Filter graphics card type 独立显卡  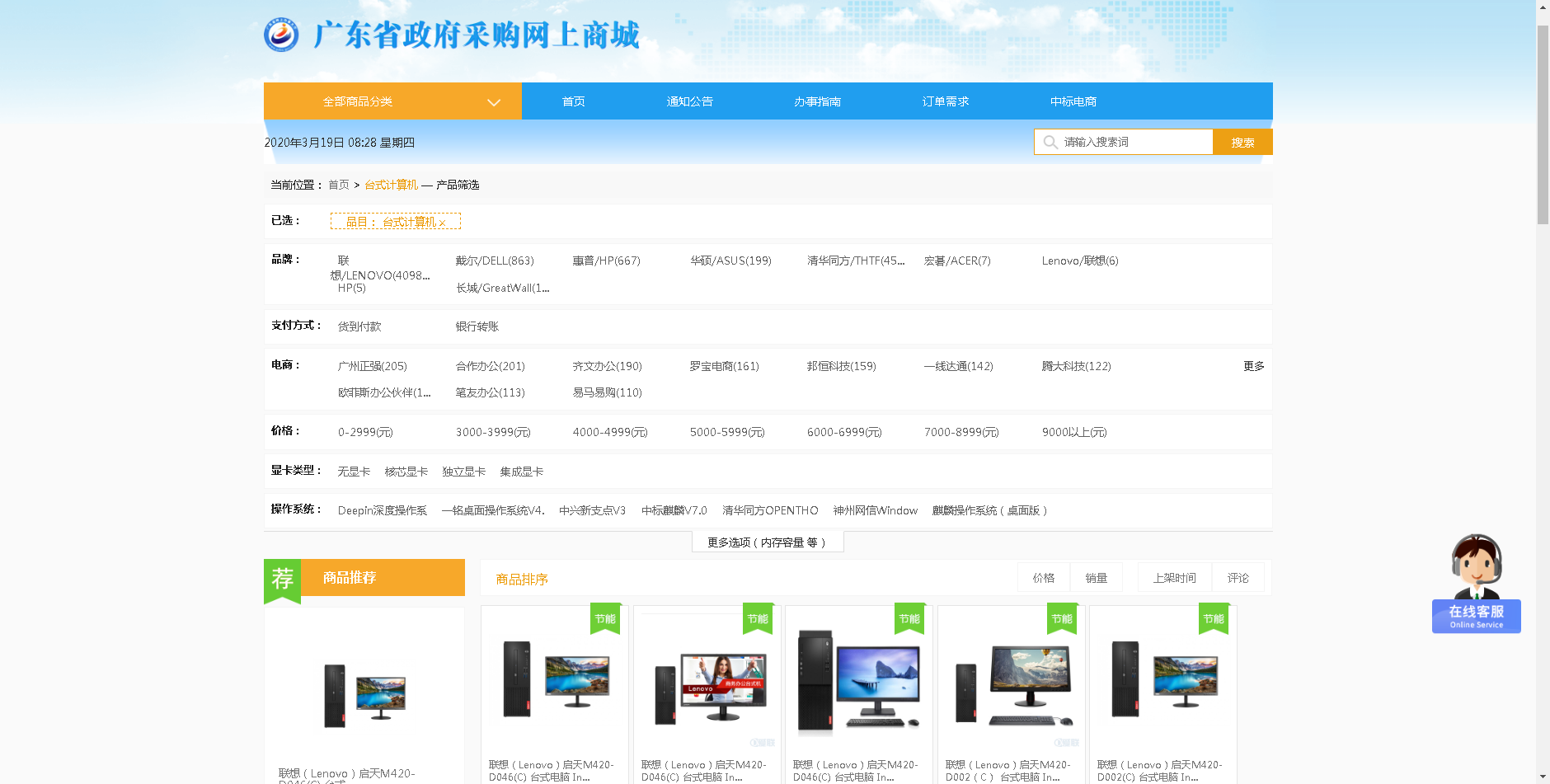click(464, 472)
